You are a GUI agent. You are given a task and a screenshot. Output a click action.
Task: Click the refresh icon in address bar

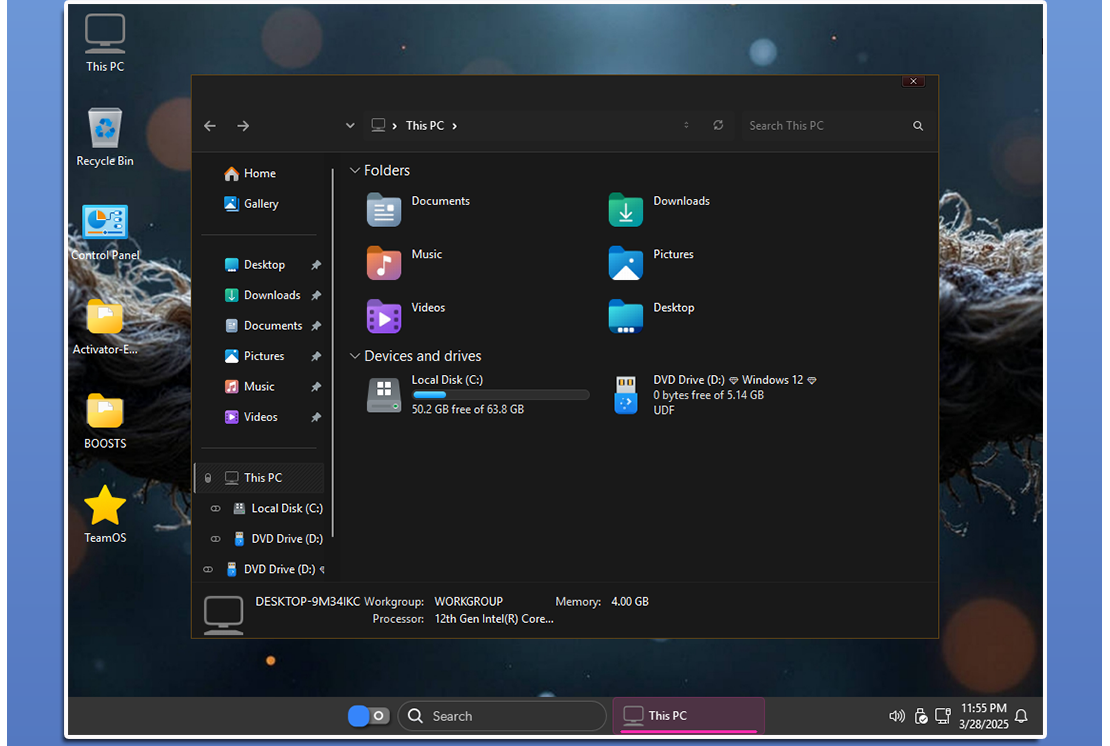coord(718,126)
